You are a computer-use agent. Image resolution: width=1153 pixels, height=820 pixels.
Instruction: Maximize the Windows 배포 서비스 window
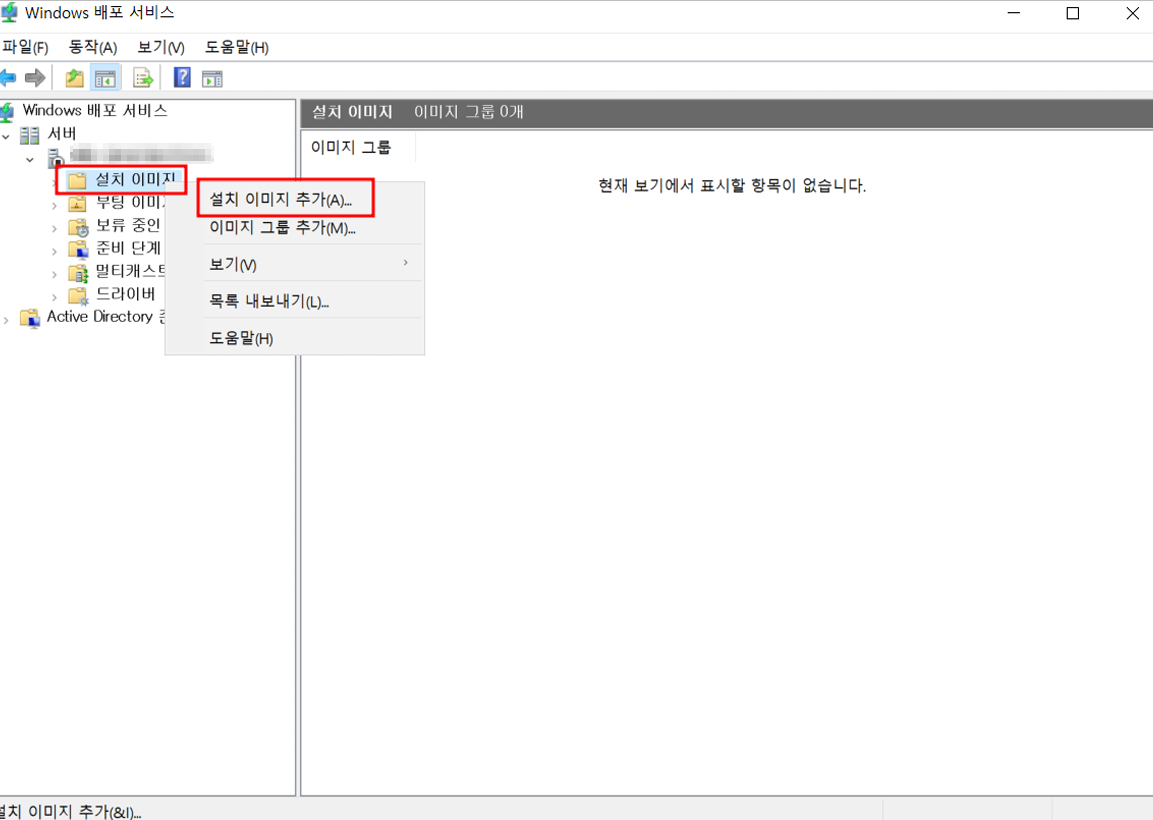point(1073,13)
